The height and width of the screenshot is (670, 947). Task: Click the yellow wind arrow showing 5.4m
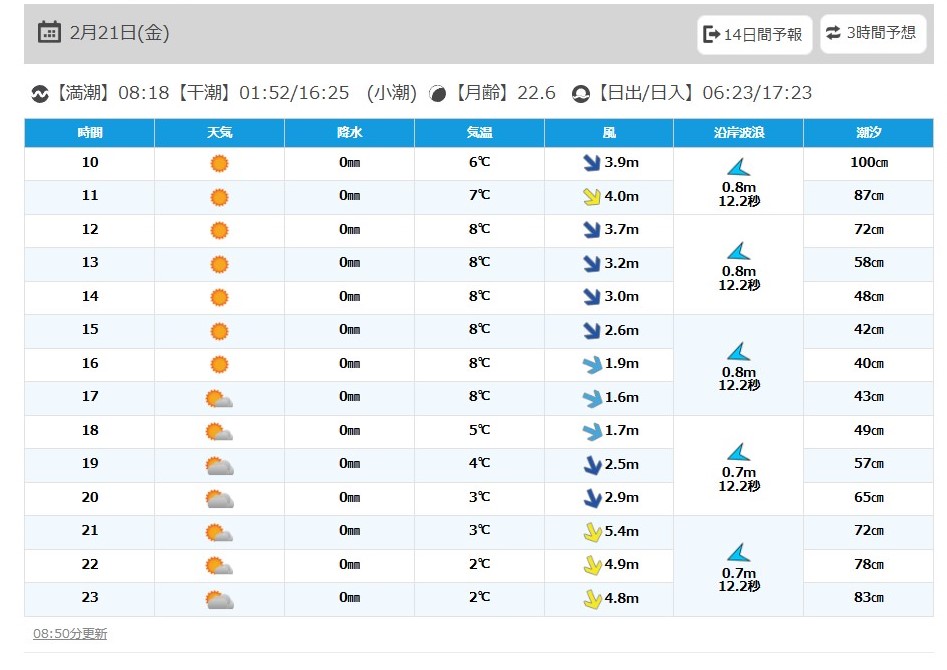point(592,532)
